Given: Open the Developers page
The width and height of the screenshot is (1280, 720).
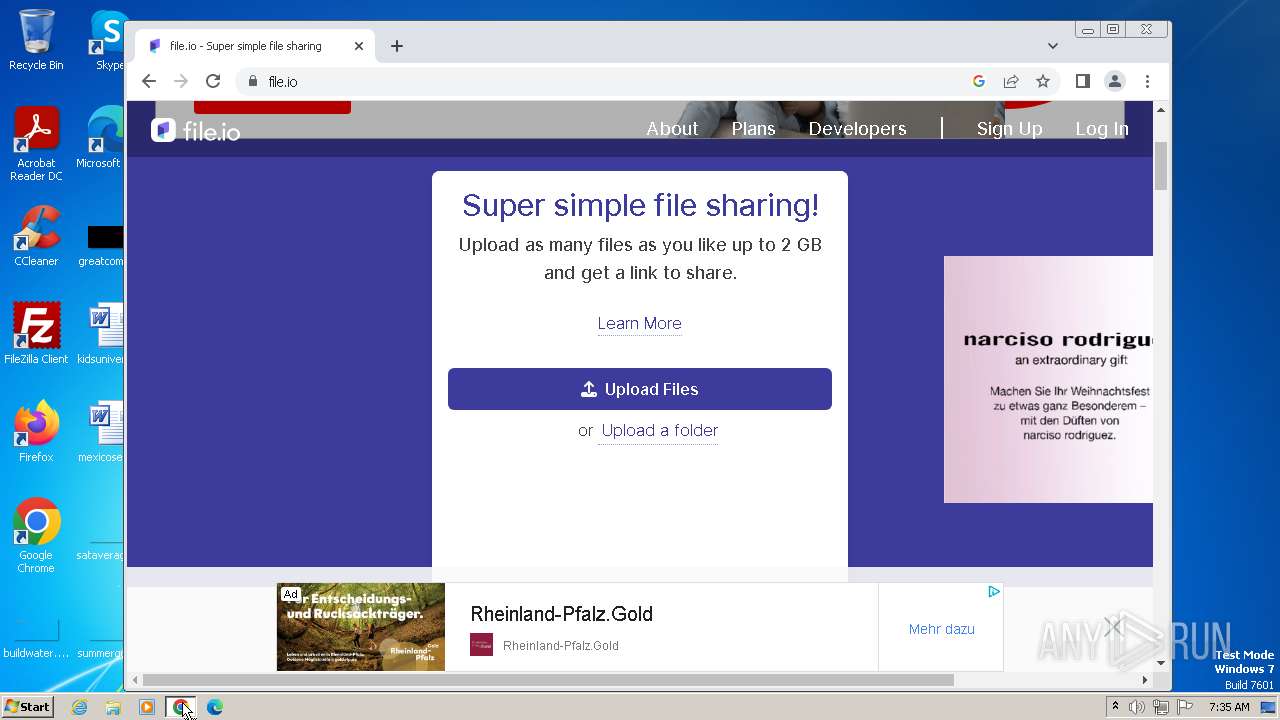Looking at the screenshot, I should tap(857, 128).
